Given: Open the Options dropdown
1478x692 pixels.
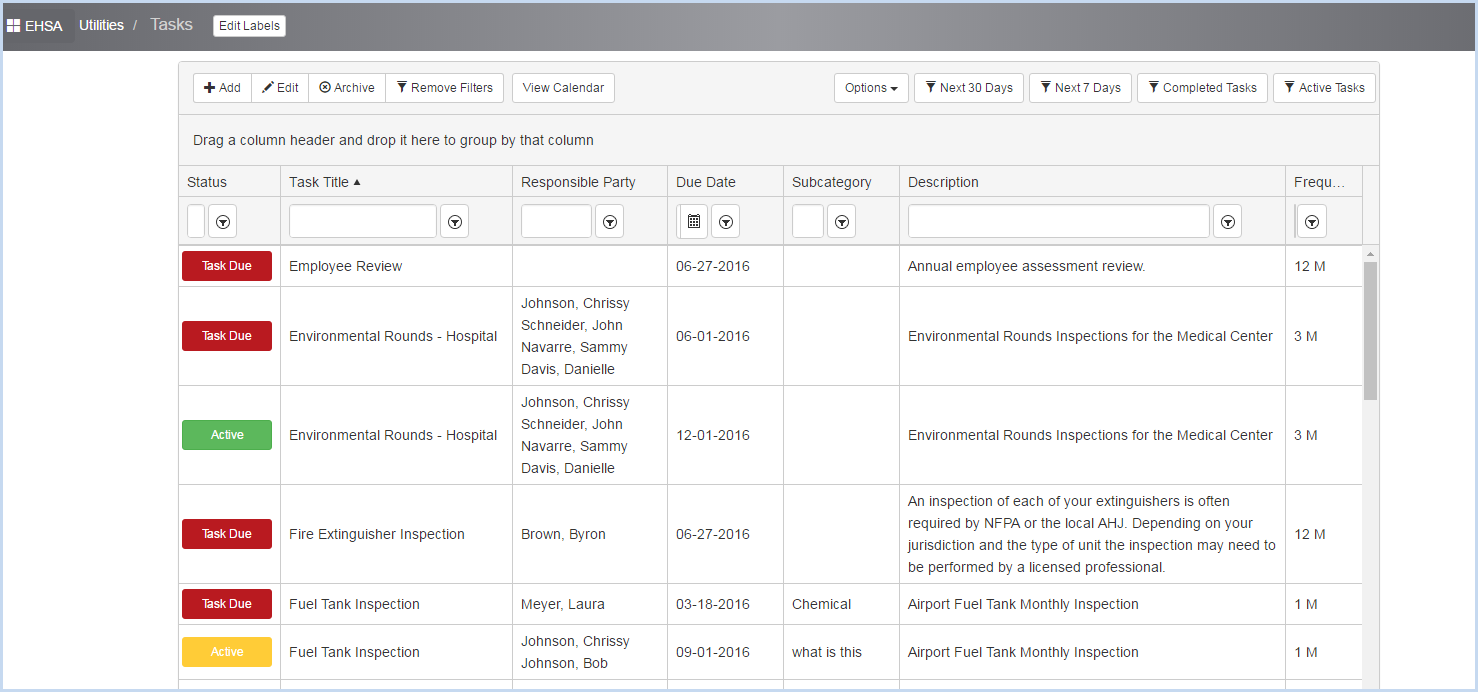Looking at the screenshot, I should click(x=870, y=87).
